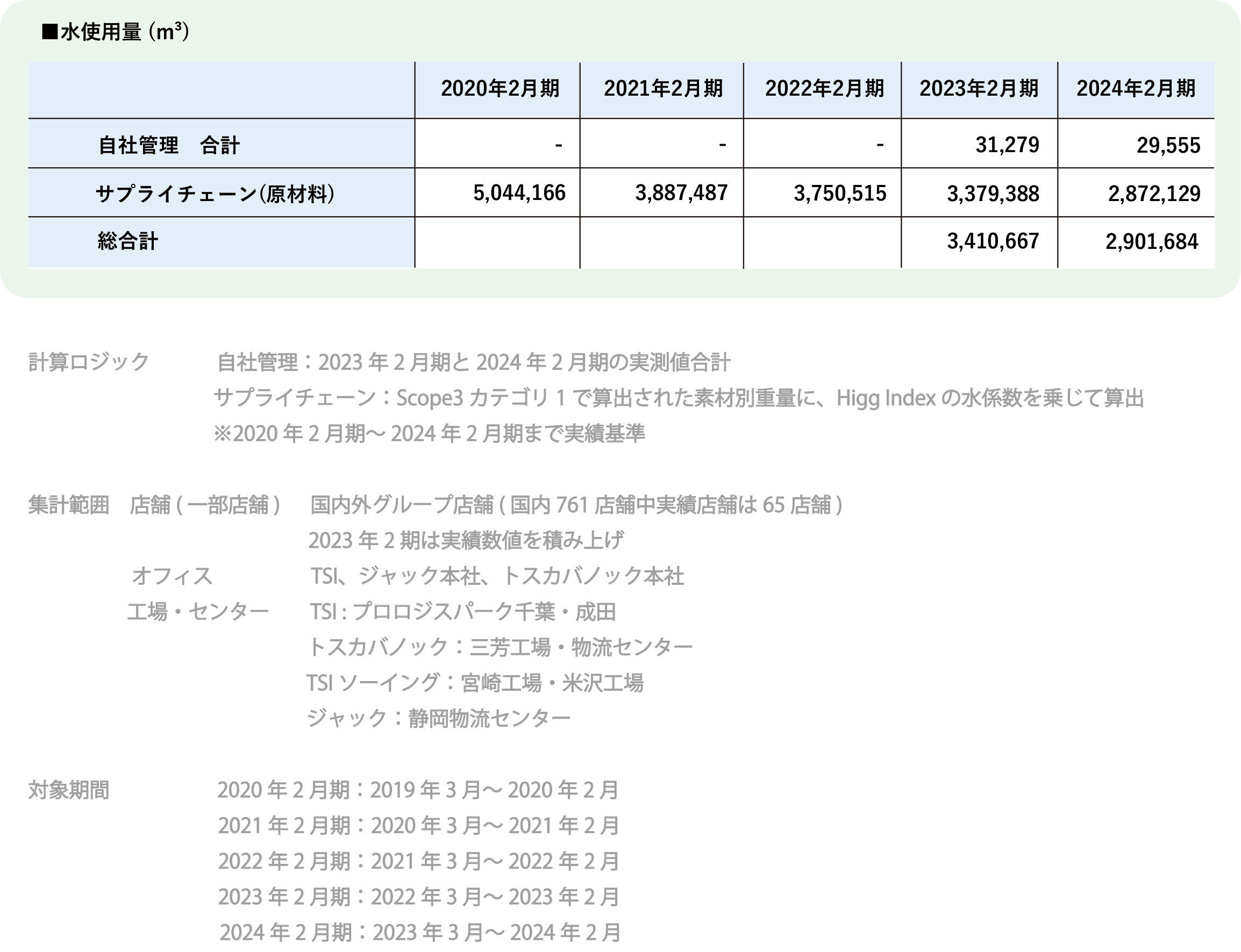Click the ※2020年2月期～ note line
Image resolution: width=1241 pixels, height=952 pixels.
coord(429,433)
